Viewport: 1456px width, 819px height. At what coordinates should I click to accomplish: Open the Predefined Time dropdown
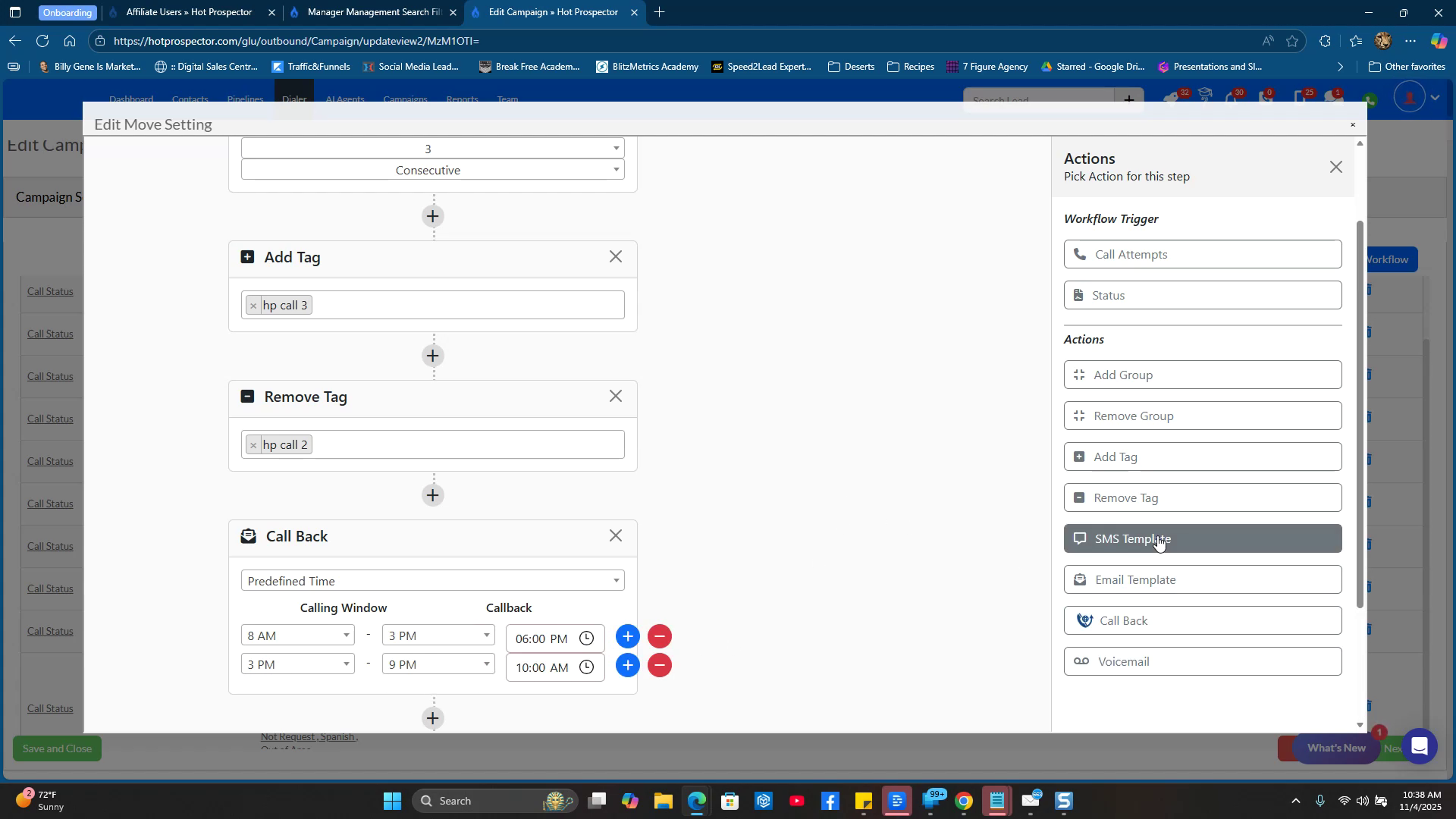tap(432, 581)
